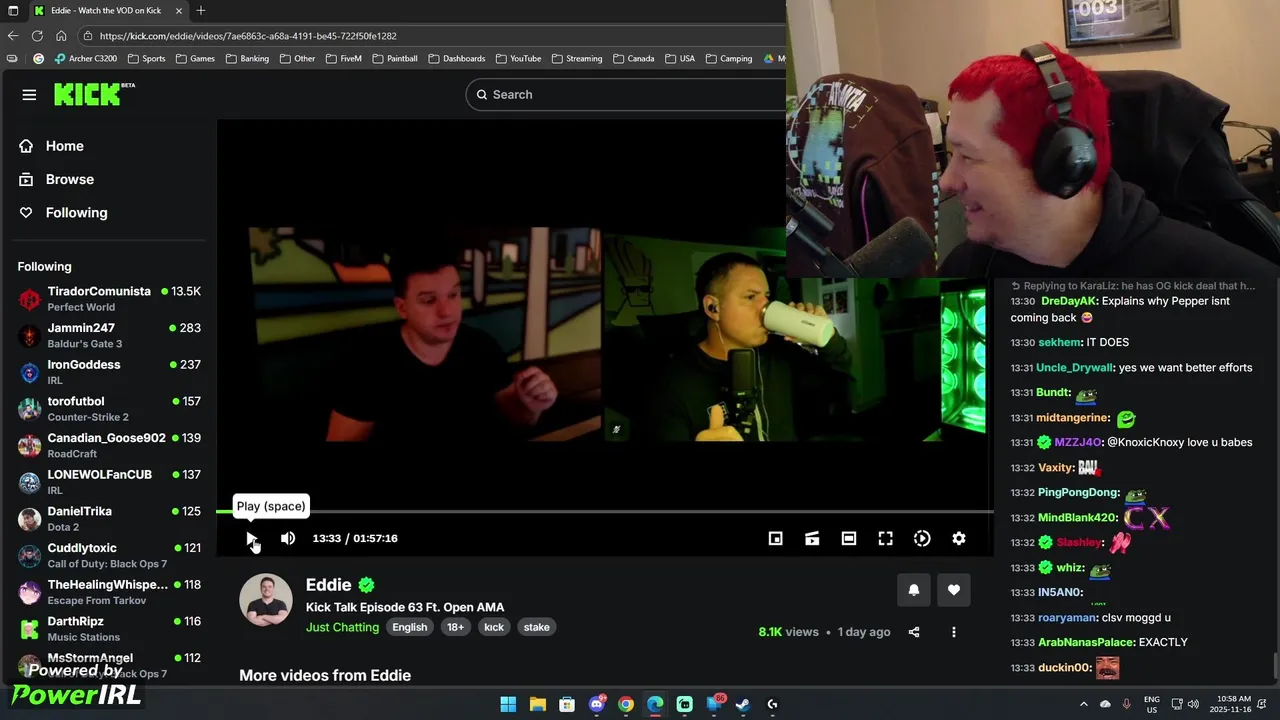Open LONEWOLFFanCUB channel
The width and height of the screenshot is (1280, 720).
tap(109, 482)
